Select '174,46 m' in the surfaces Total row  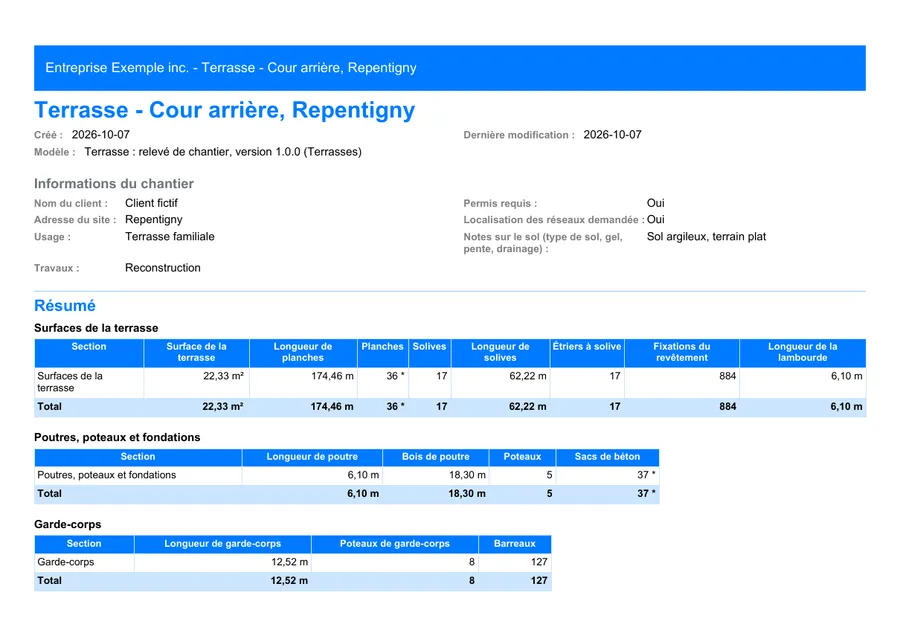pyautogui.click(x=332, y=406)
